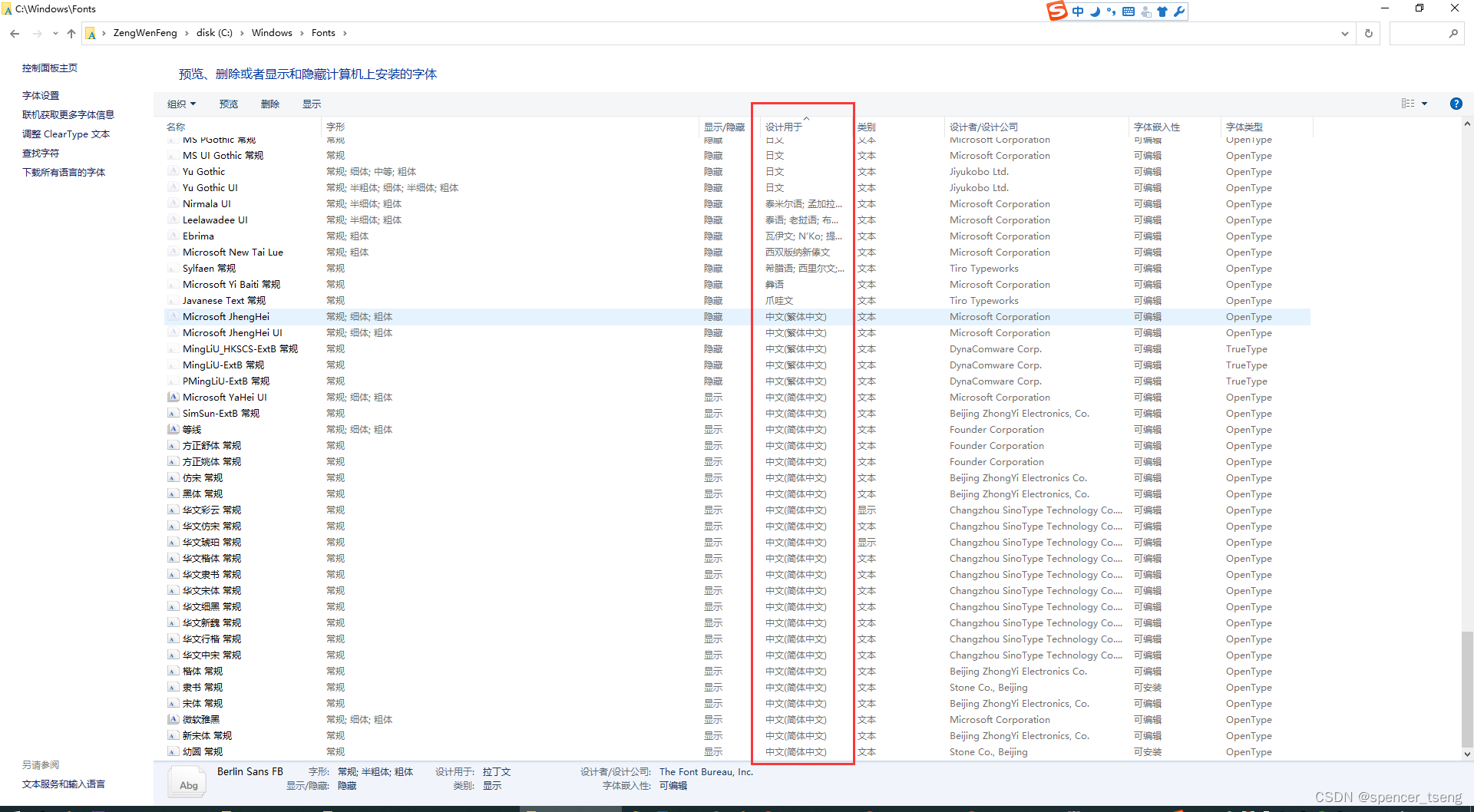
Task: Click the Abg preview thumbnail in details pane
Action: (x=188, y=782)
